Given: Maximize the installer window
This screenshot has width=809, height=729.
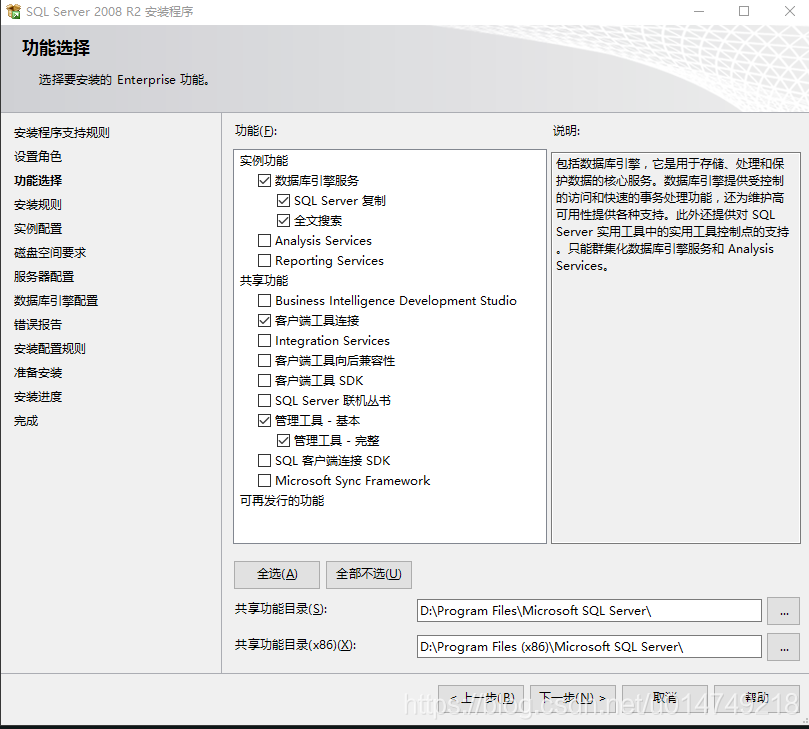Looking at the screenshot, I should click(744, 11).
